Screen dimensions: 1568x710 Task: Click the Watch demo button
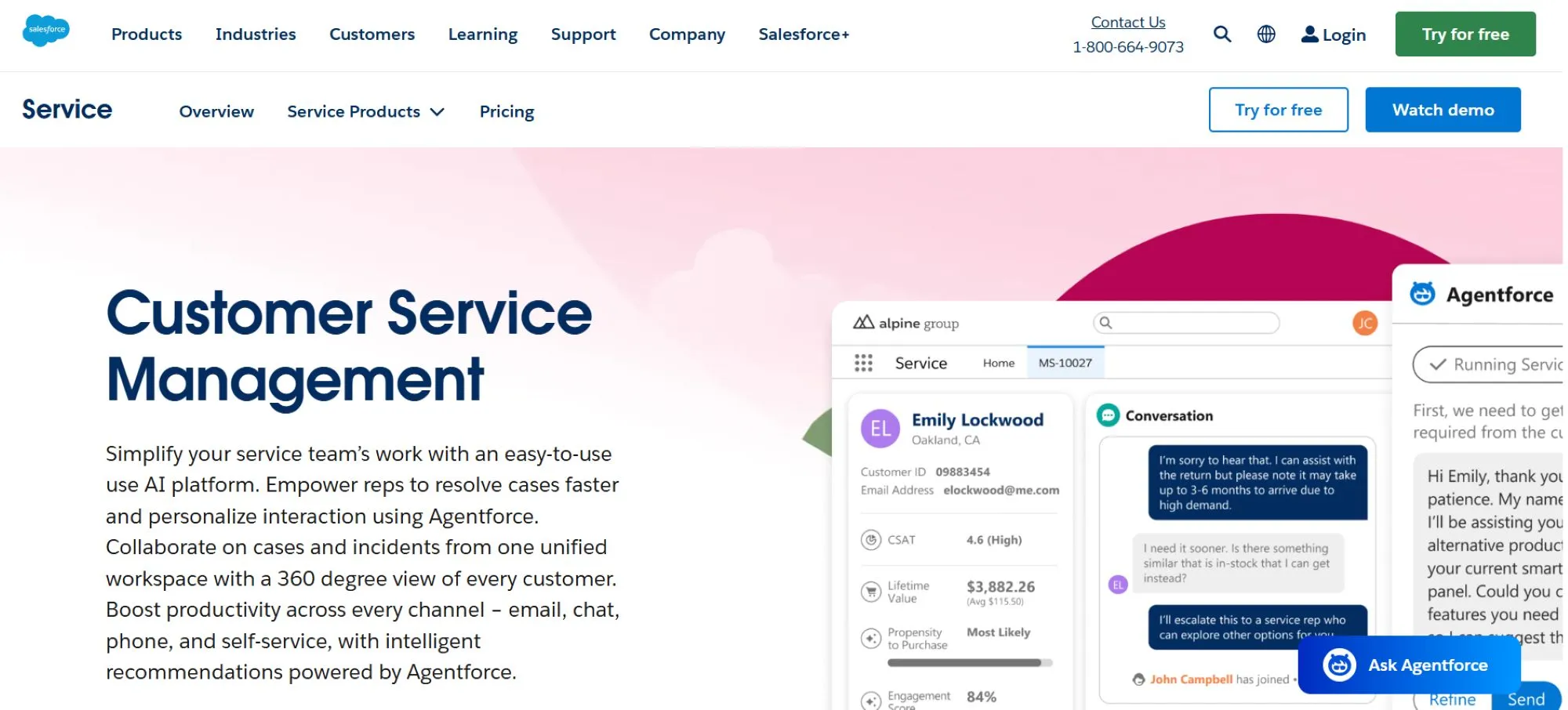tap(1443, 110)
